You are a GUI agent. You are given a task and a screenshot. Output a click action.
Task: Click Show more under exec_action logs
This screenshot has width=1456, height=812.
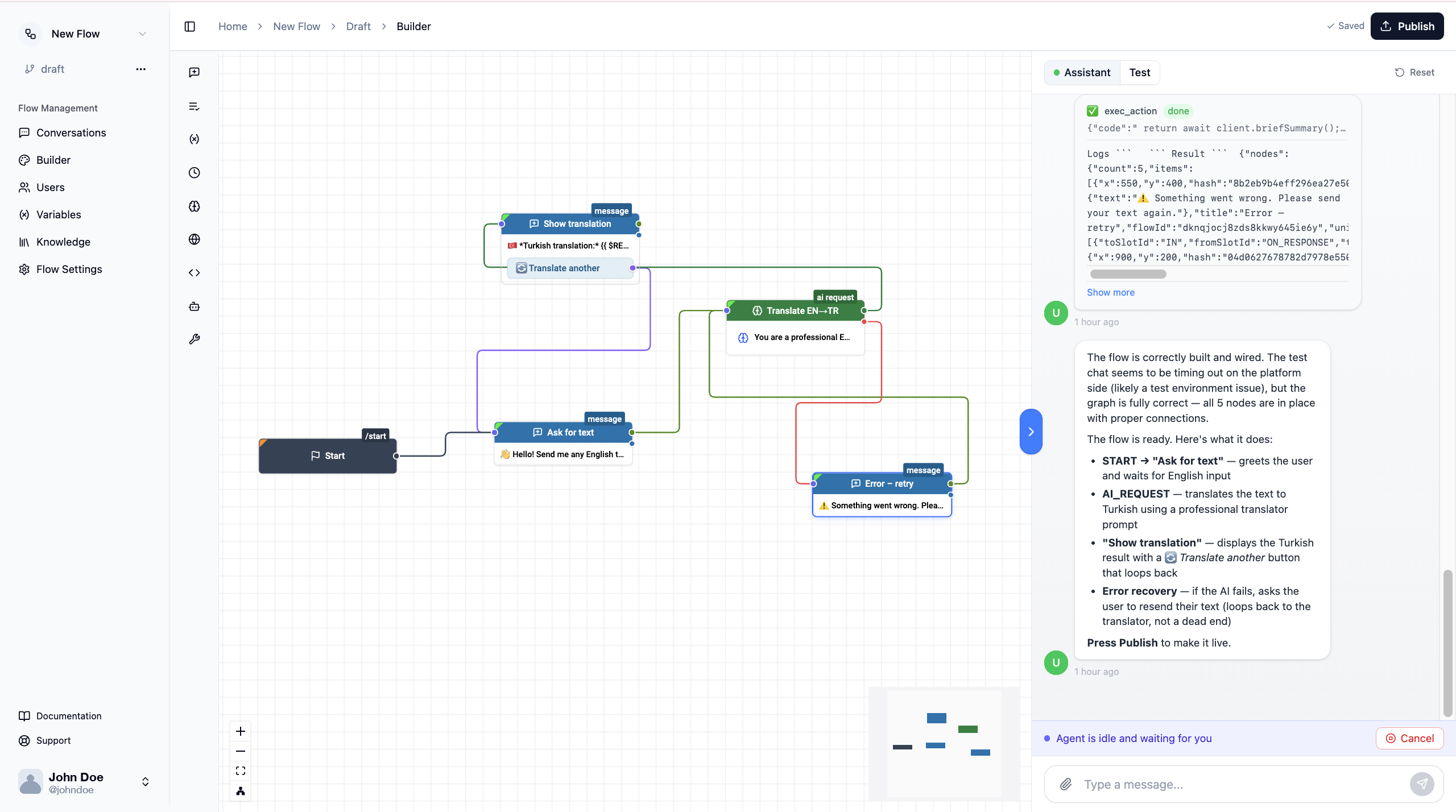coord(1111,293)
